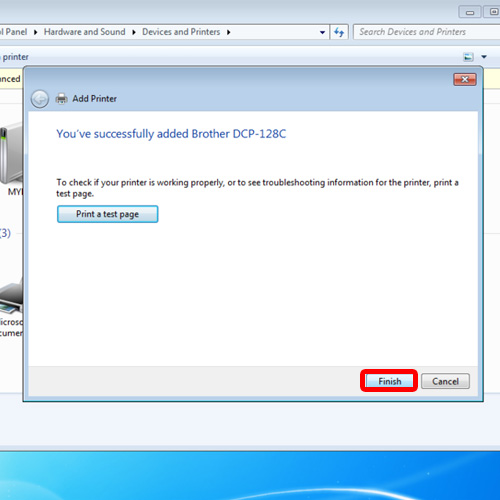
Task: Click the Control Panel breadcrumb
Action: tap(13, 32)
